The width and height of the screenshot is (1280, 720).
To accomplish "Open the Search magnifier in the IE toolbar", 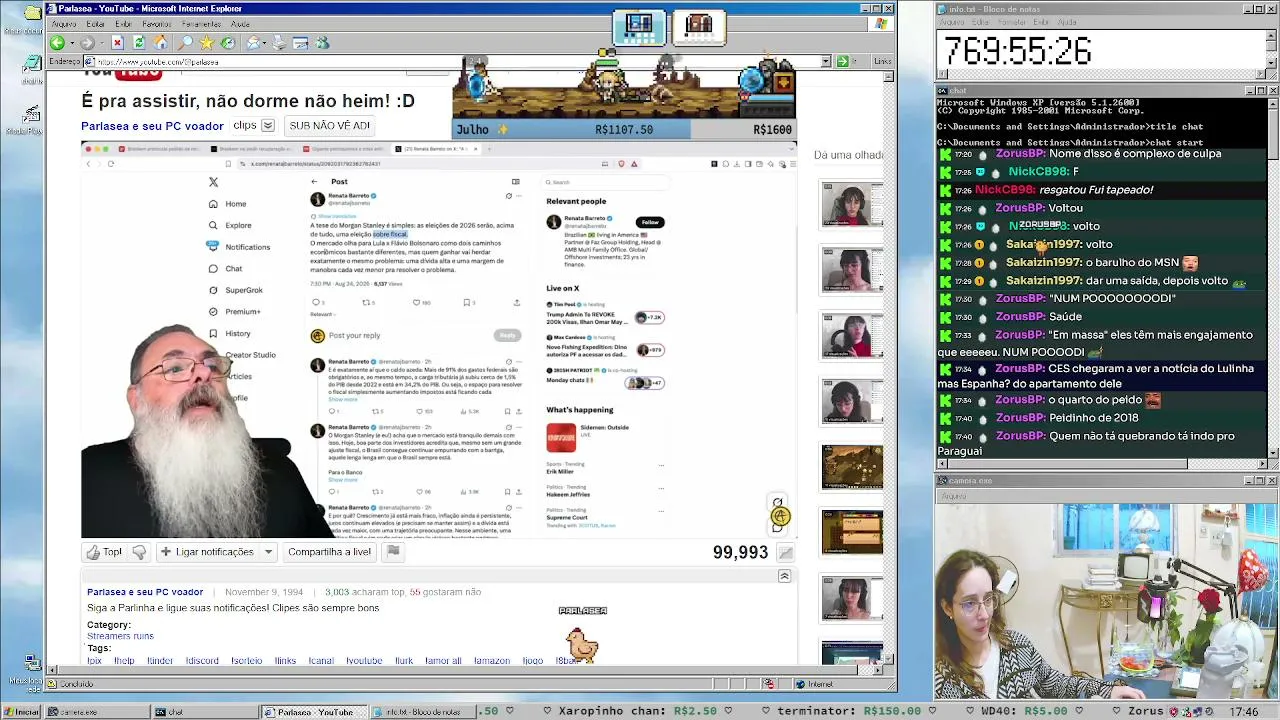I will [185, 43].
